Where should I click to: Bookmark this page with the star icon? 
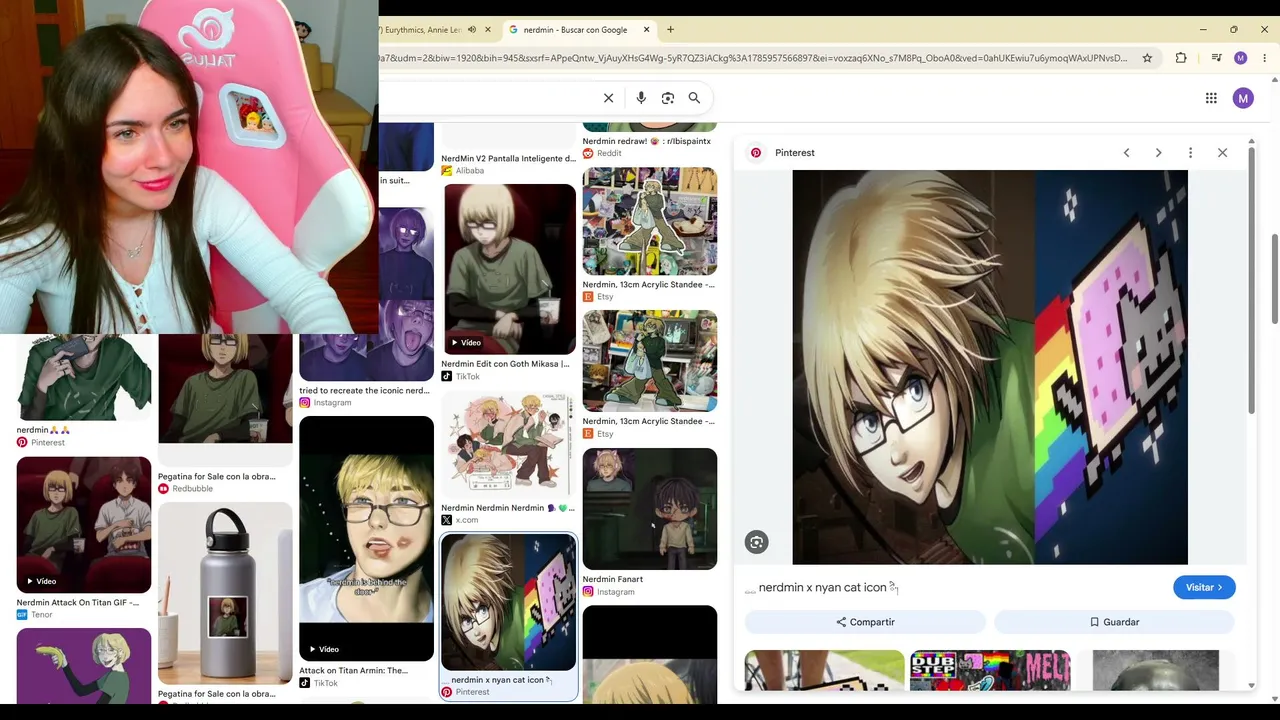click(1147, 58)
